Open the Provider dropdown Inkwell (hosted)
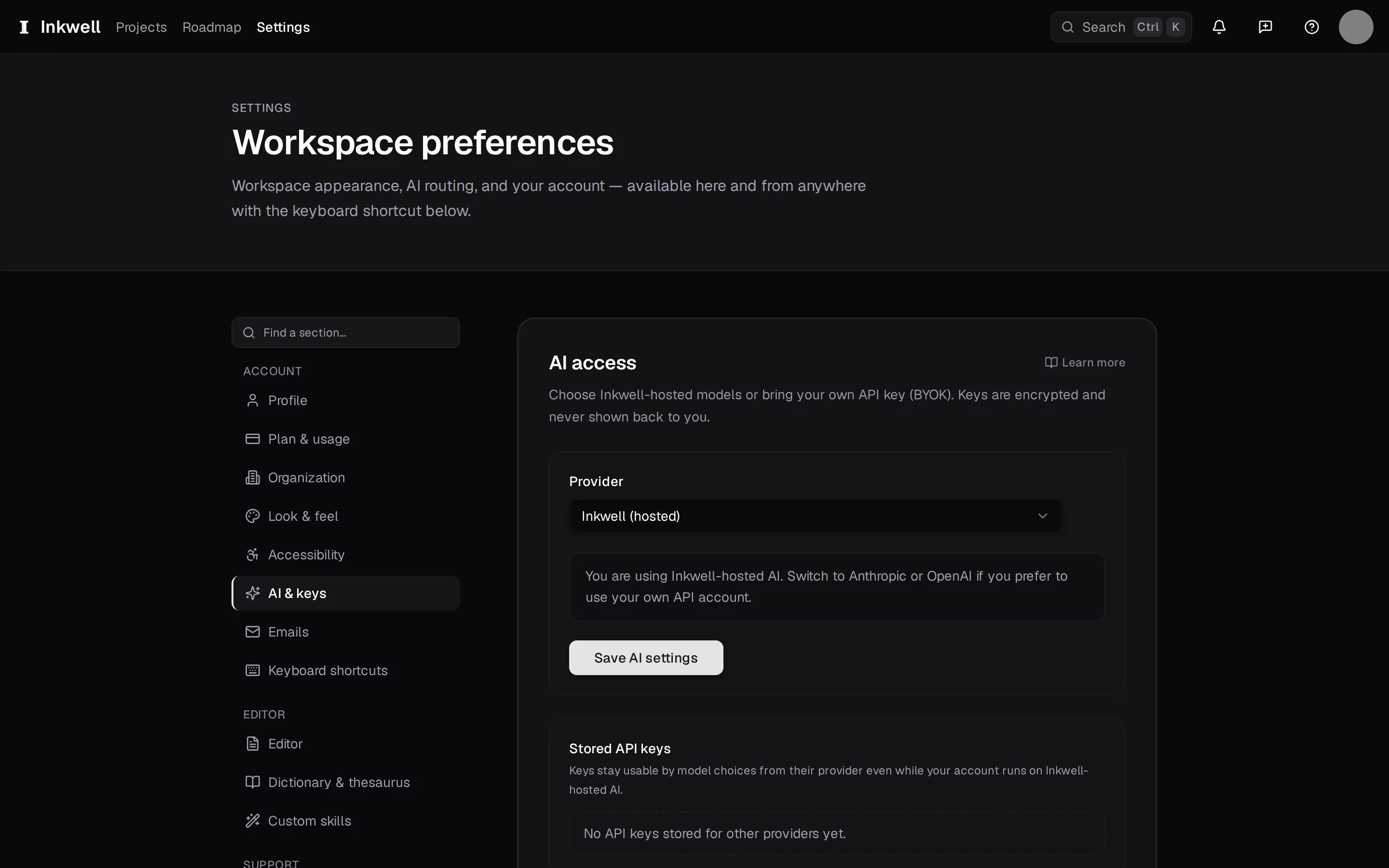The height and width of the screenshot is (868, 1389). pos(815,515)
